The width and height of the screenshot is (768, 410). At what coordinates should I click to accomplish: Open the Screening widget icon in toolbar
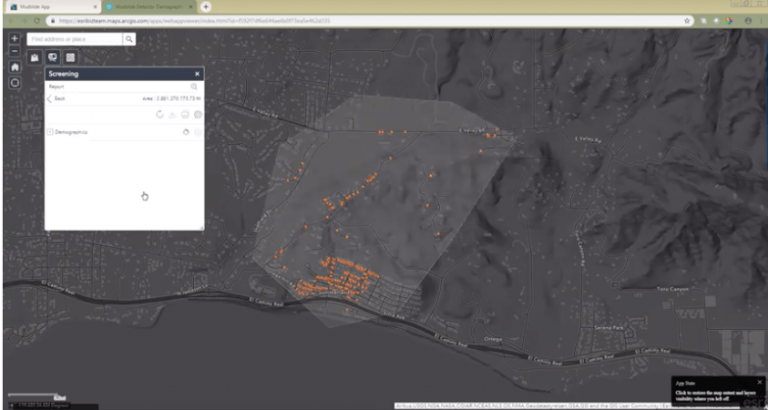tap(52, 57)
